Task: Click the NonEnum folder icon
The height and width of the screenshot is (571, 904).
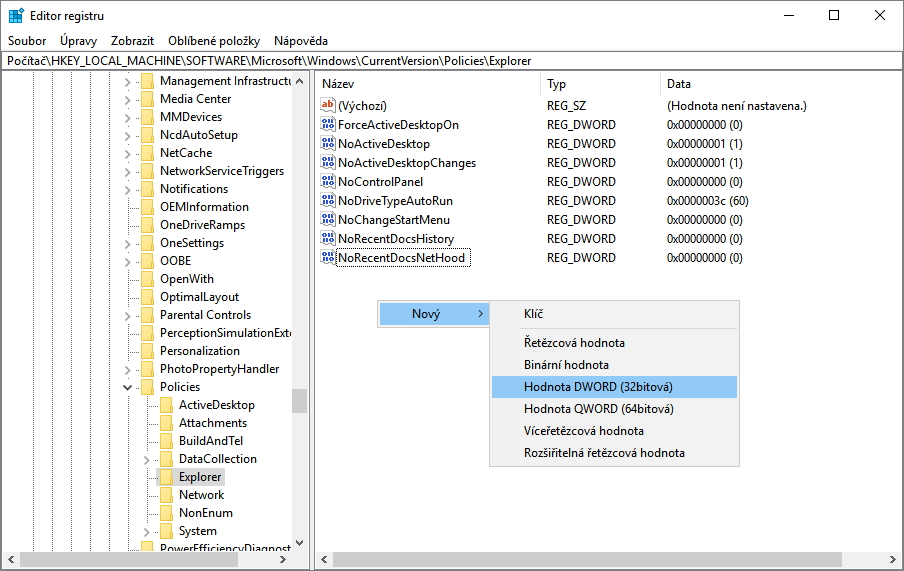Action: coord(166,512)
